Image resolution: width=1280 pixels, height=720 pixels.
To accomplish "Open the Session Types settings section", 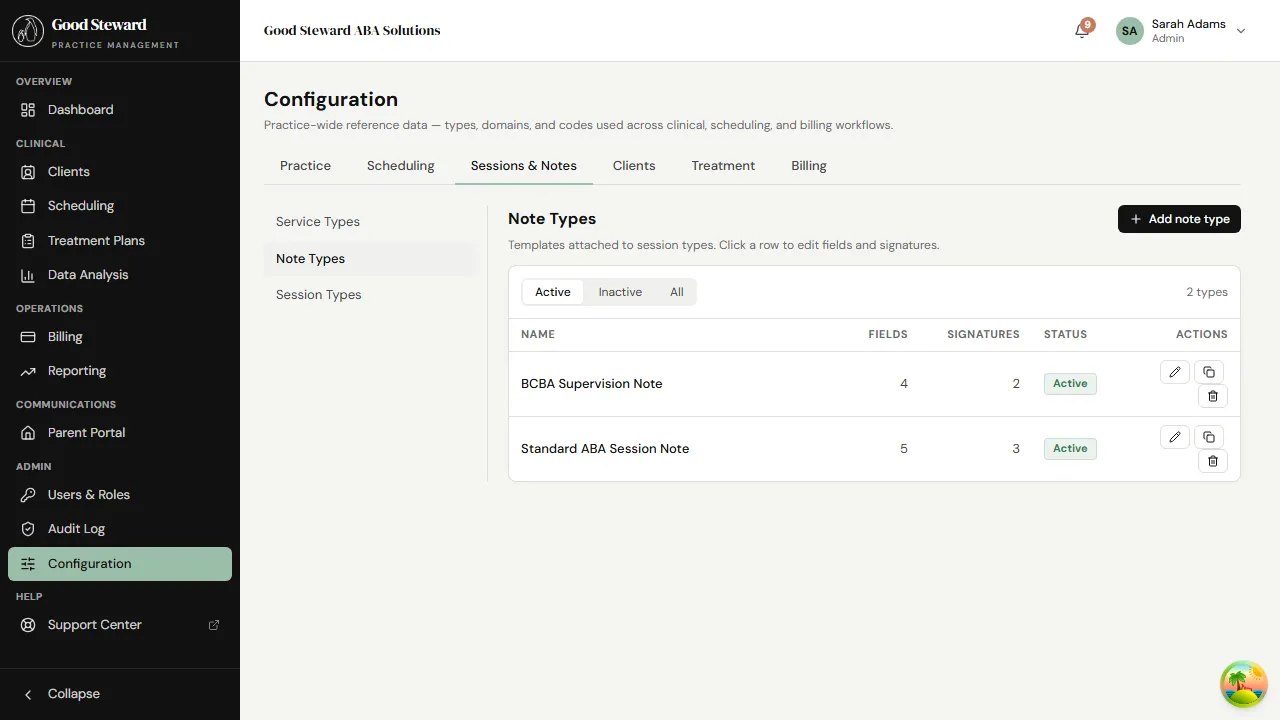I will pos(318,294).
